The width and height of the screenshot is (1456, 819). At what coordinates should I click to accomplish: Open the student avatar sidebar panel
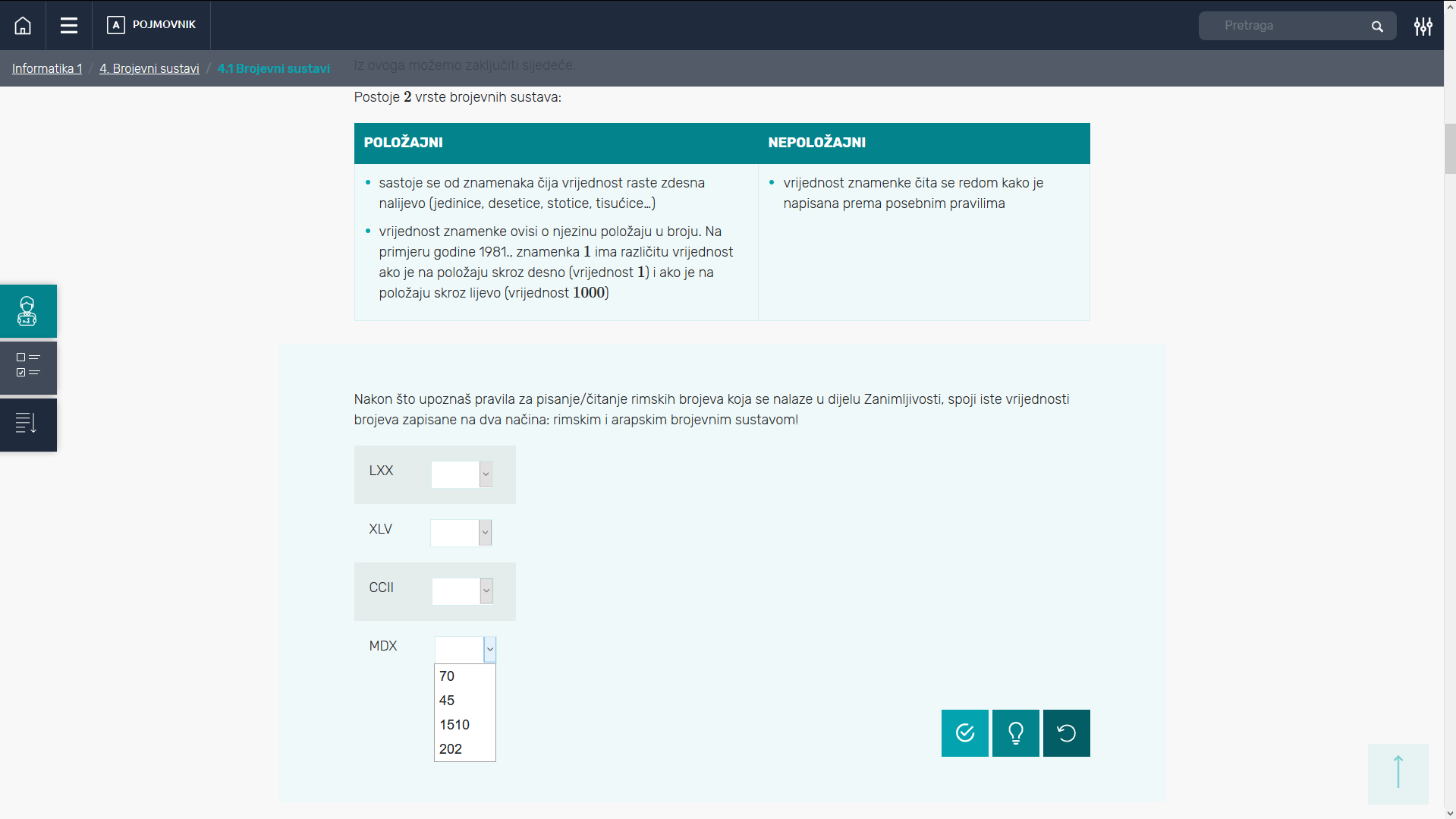pyautogui.click(x=28, y=311)
